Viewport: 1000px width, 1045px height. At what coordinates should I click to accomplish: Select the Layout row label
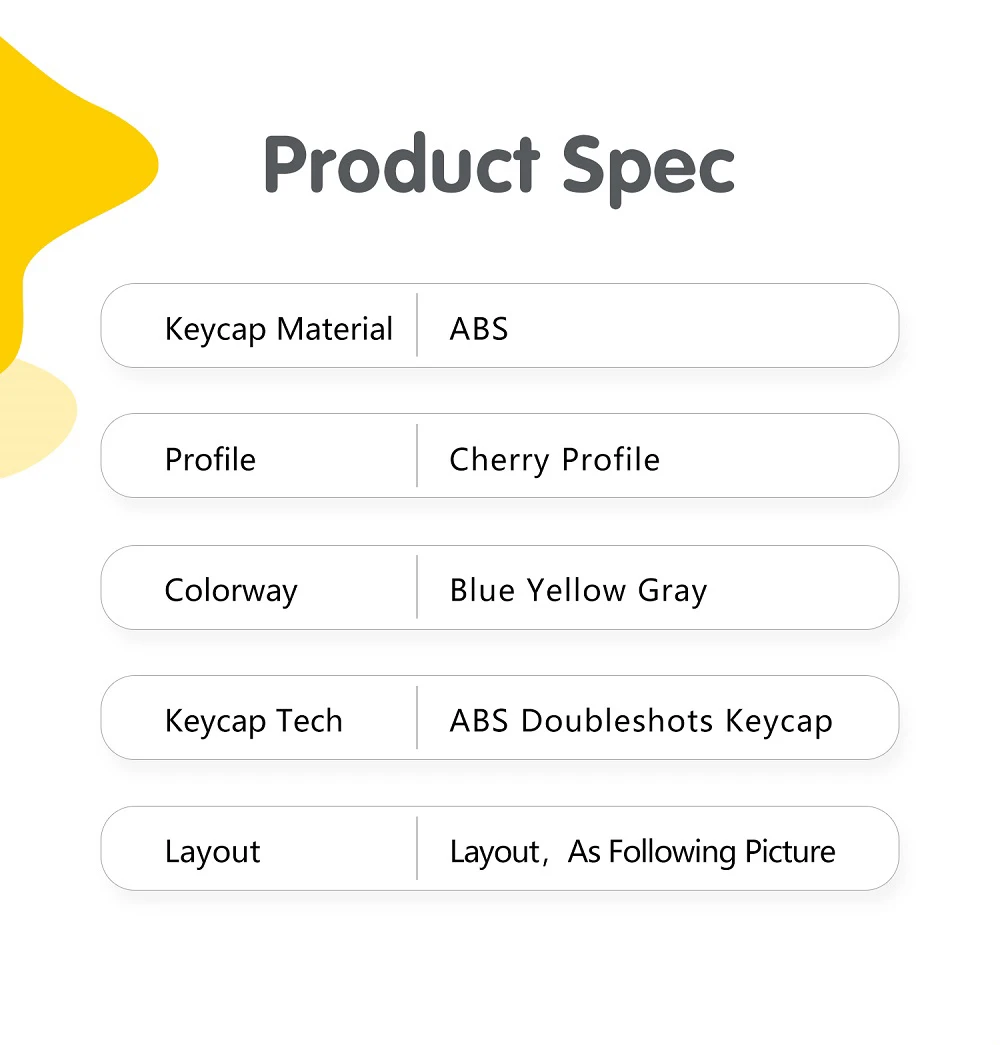(x=212, y=852)
